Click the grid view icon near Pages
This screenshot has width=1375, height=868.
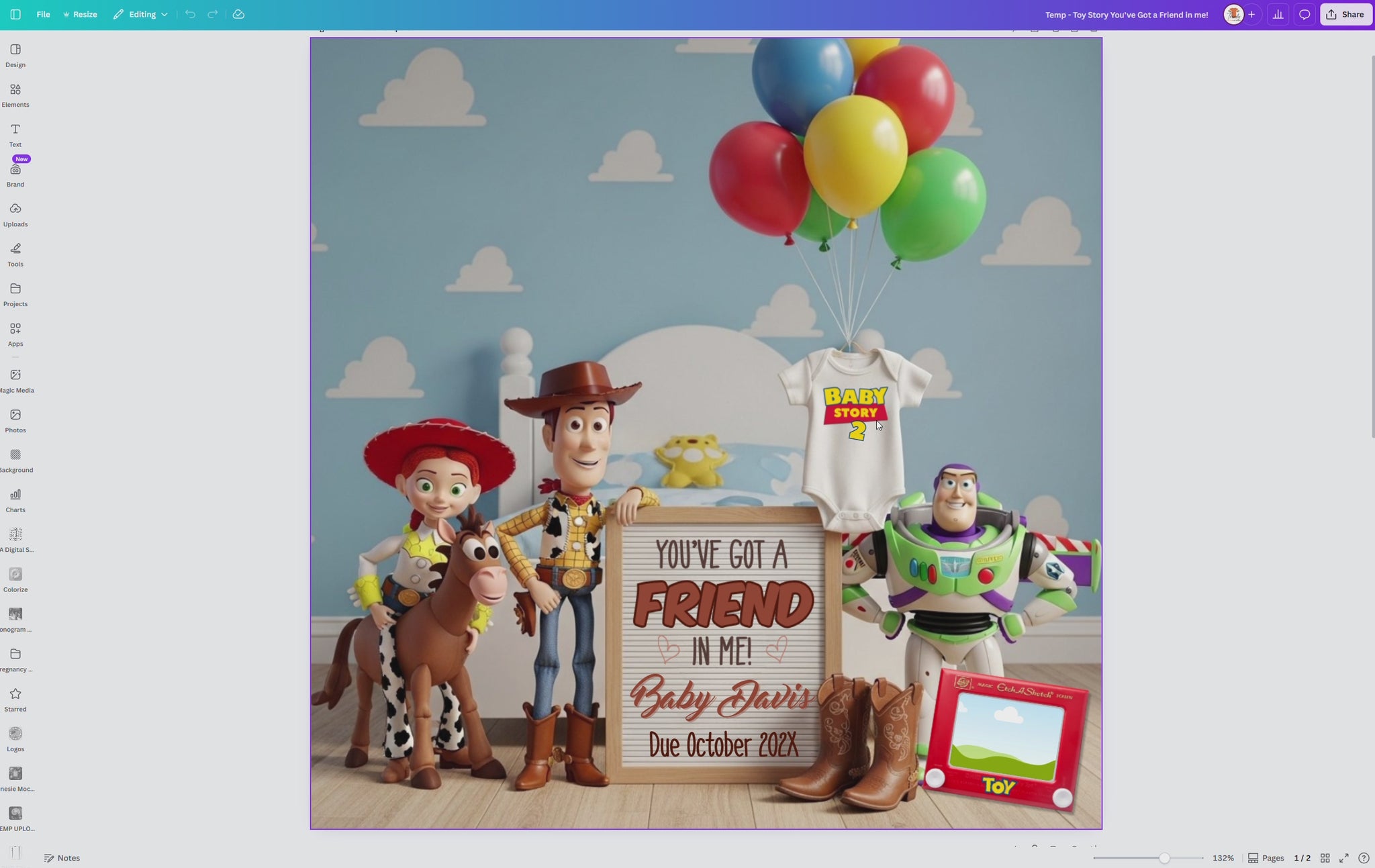pos(1325,857)
